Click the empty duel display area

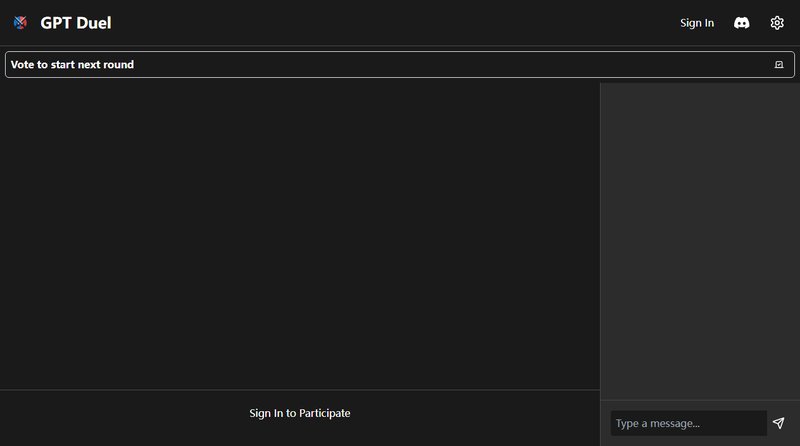tap(300, 235)
